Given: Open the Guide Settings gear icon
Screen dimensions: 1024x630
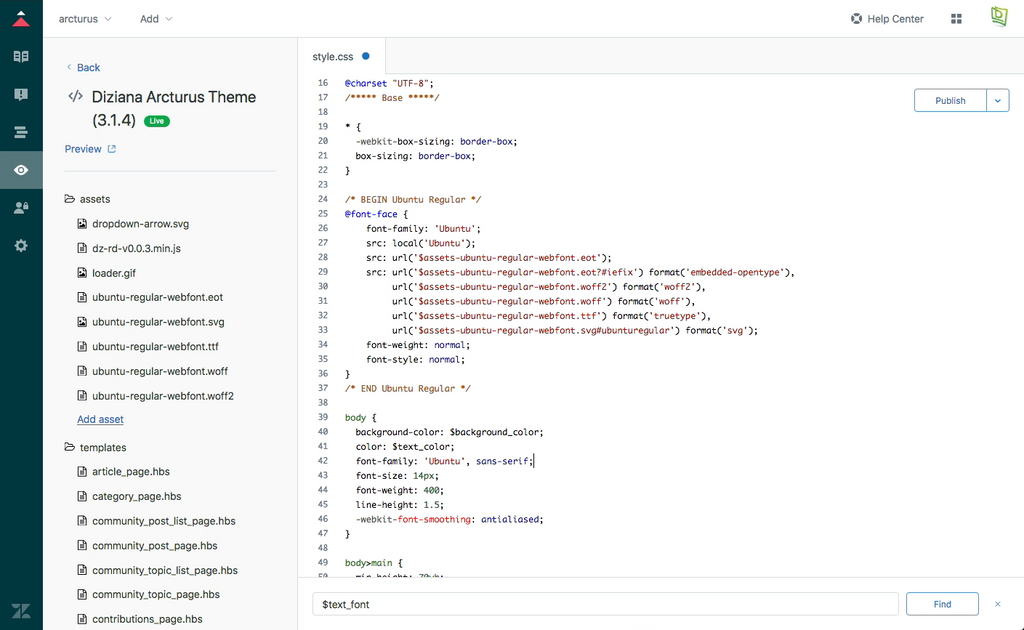Looking at the screenshot, I should pyautogui.click(x=21, y=245).
